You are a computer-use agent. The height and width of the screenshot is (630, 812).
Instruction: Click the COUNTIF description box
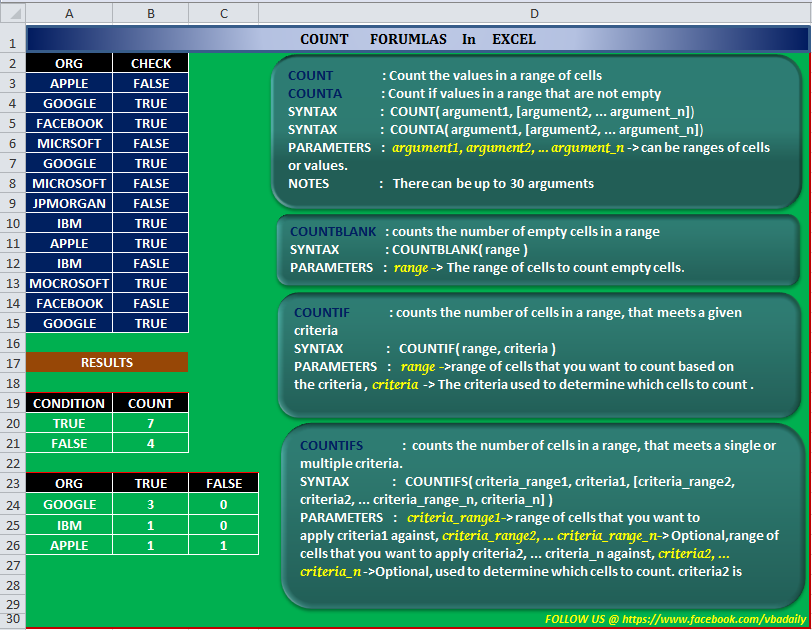click(x=539, y=356)
